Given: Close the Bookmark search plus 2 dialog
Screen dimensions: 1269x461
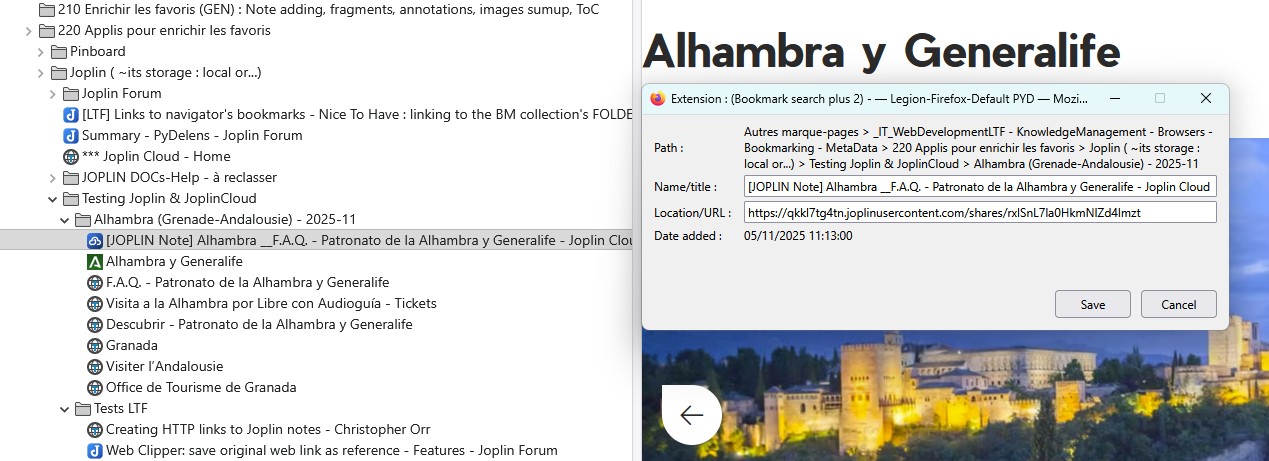Looking at the screenshot, I should click(x=1206, y=98).
